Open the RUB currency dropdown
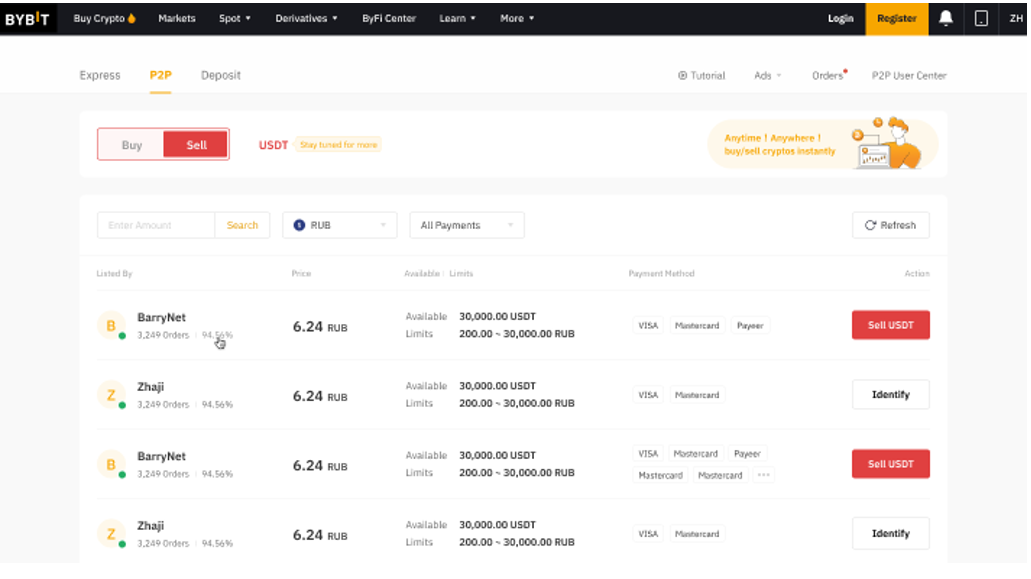Image resolution: width=1031 pixels, height=579 pixels. 340,225
